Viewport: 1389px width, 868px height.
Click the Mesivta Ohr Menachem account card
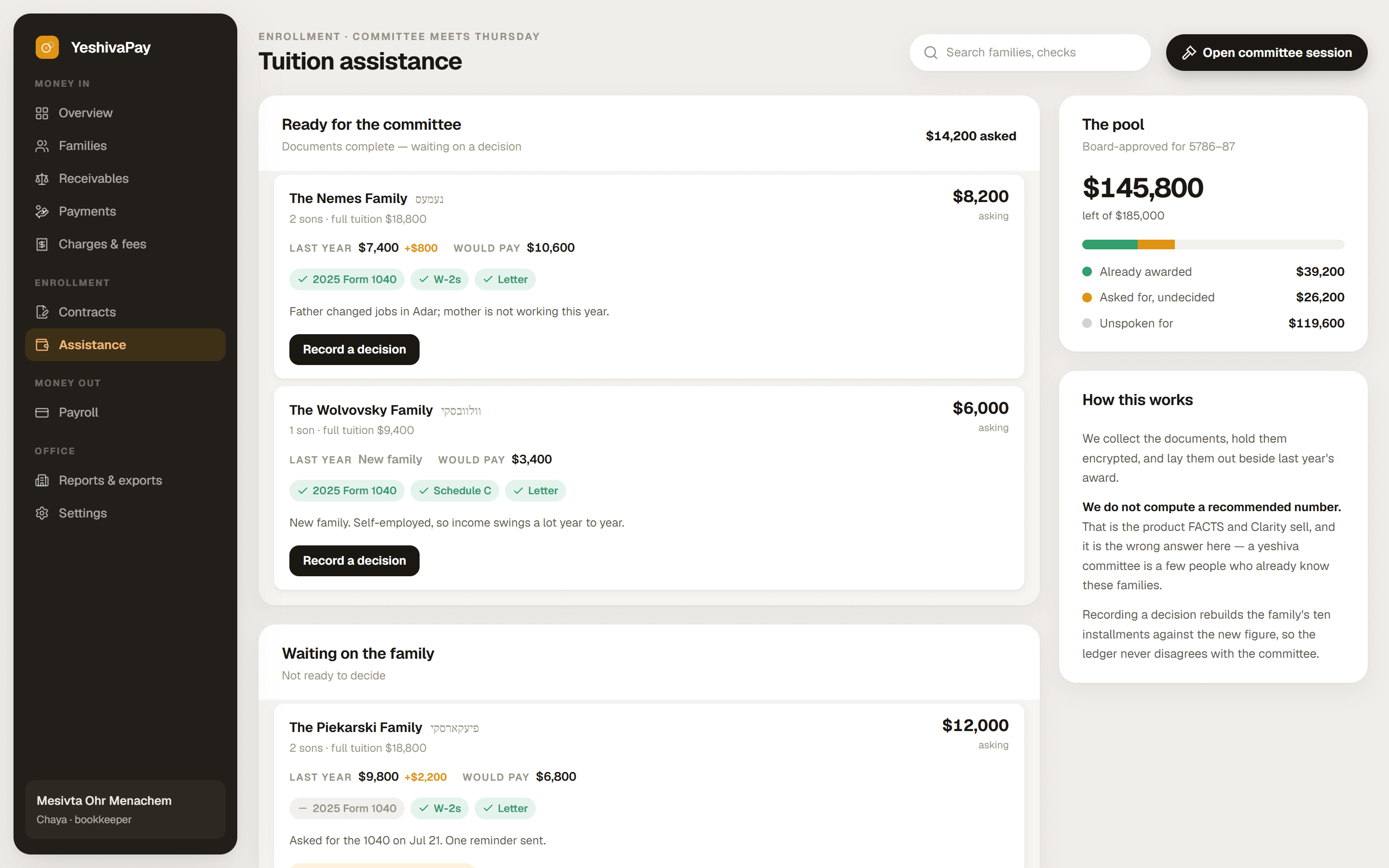click(x=125, y=809)
